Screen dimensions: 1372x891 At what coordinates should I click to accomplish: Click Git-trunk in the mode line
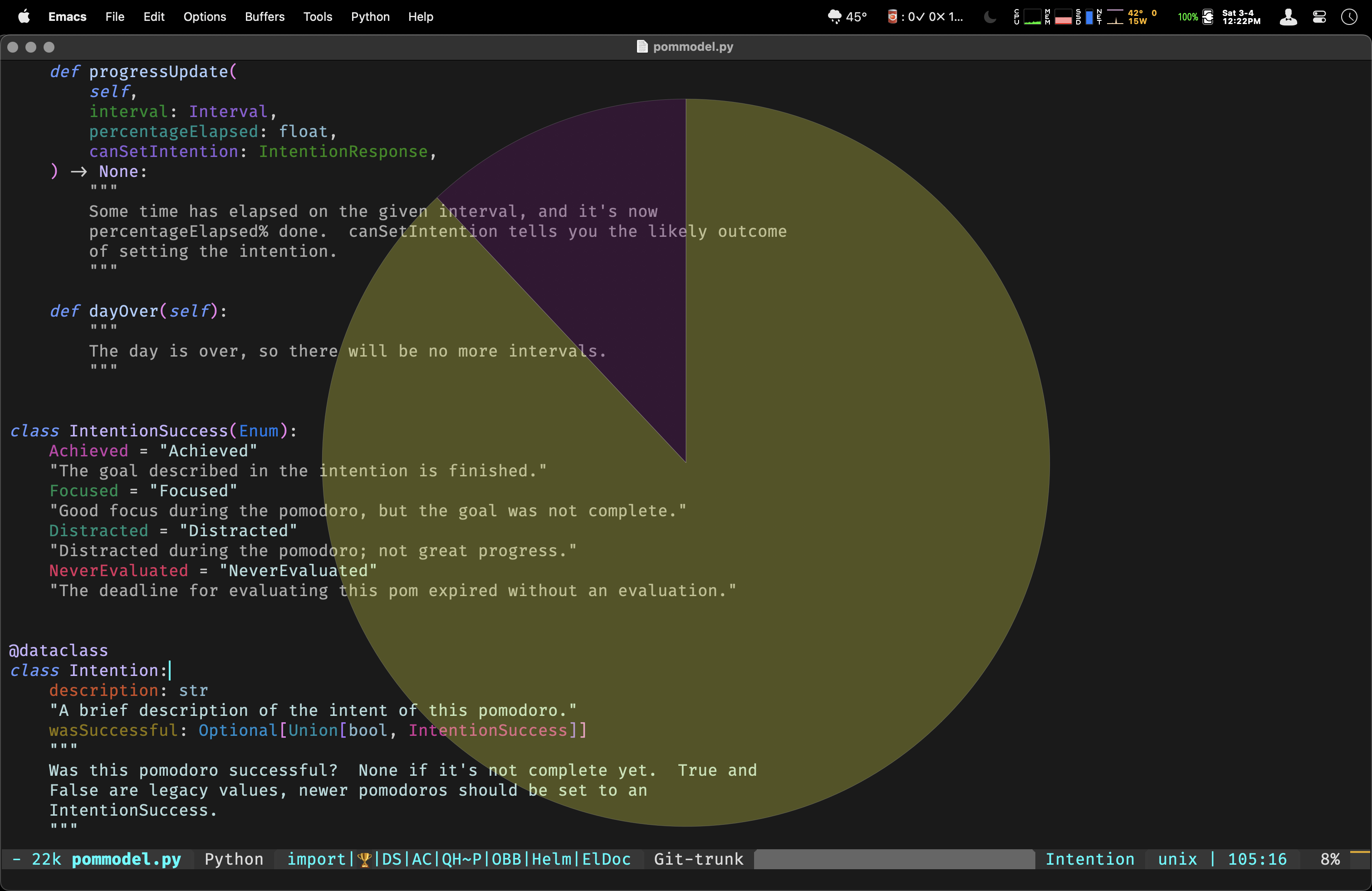coord(698,859)
